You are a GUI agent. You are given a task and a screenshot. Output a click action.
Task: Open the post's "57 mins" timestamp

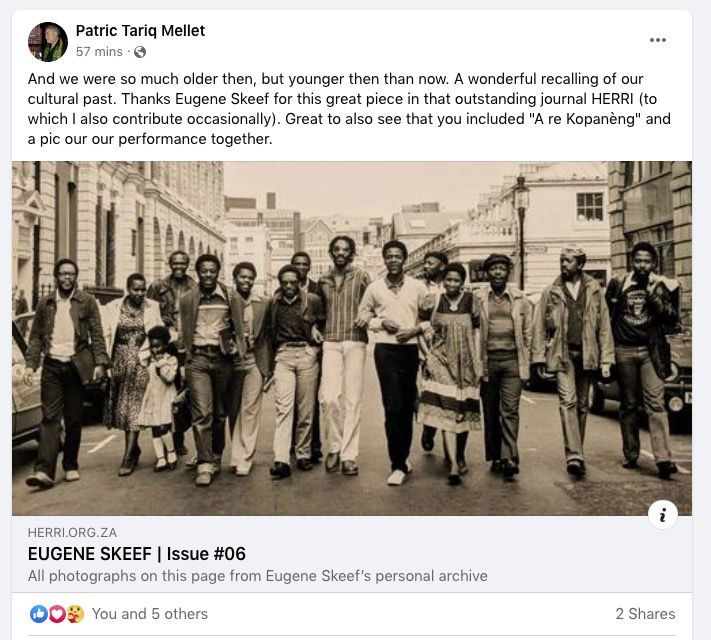coord(99,52)
